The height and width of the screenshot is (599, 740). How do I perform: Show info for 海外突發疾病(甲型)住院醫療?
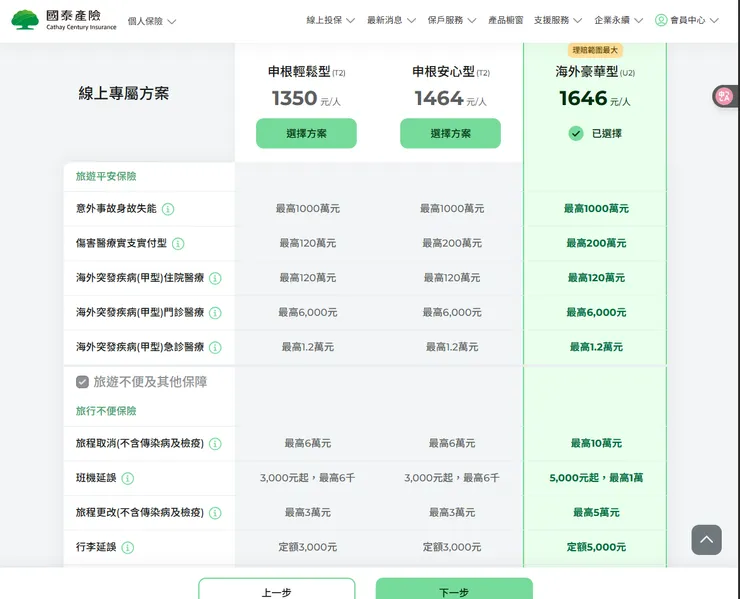pyautogui.click(x=215, y=278)
